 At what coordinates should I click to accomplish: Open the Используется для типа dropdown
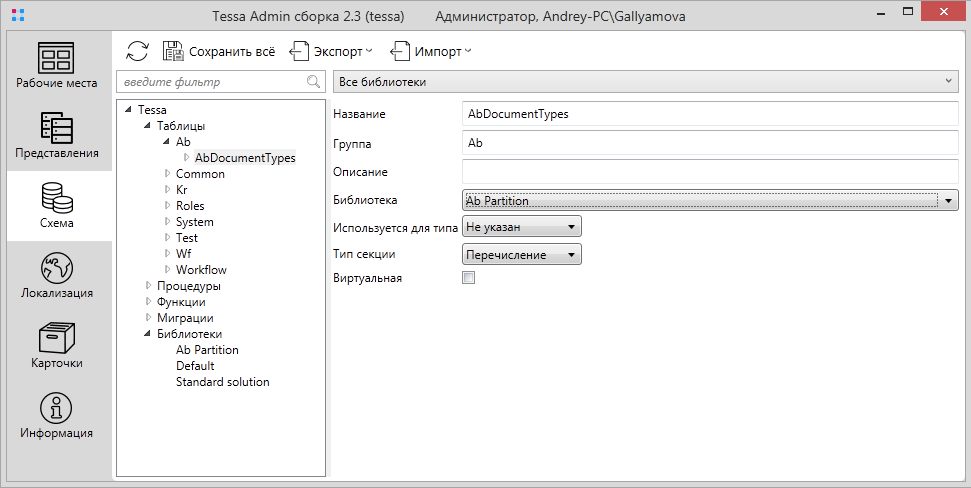click(x=571, y=227)
